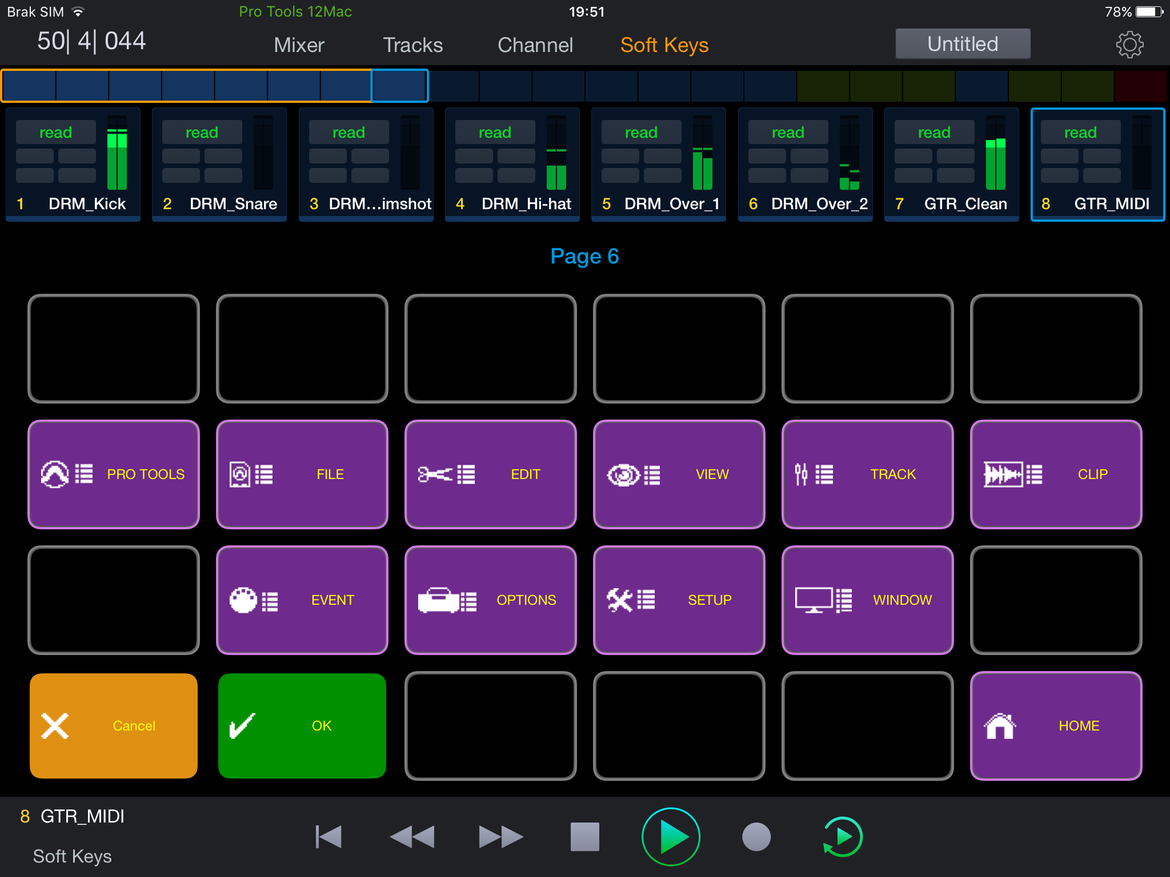Confirm with the green OK key

pos(301,725)
